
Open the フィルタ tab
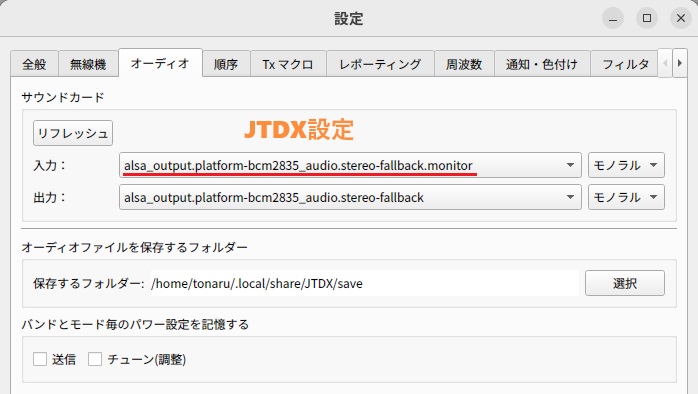[x=625, y=64]
